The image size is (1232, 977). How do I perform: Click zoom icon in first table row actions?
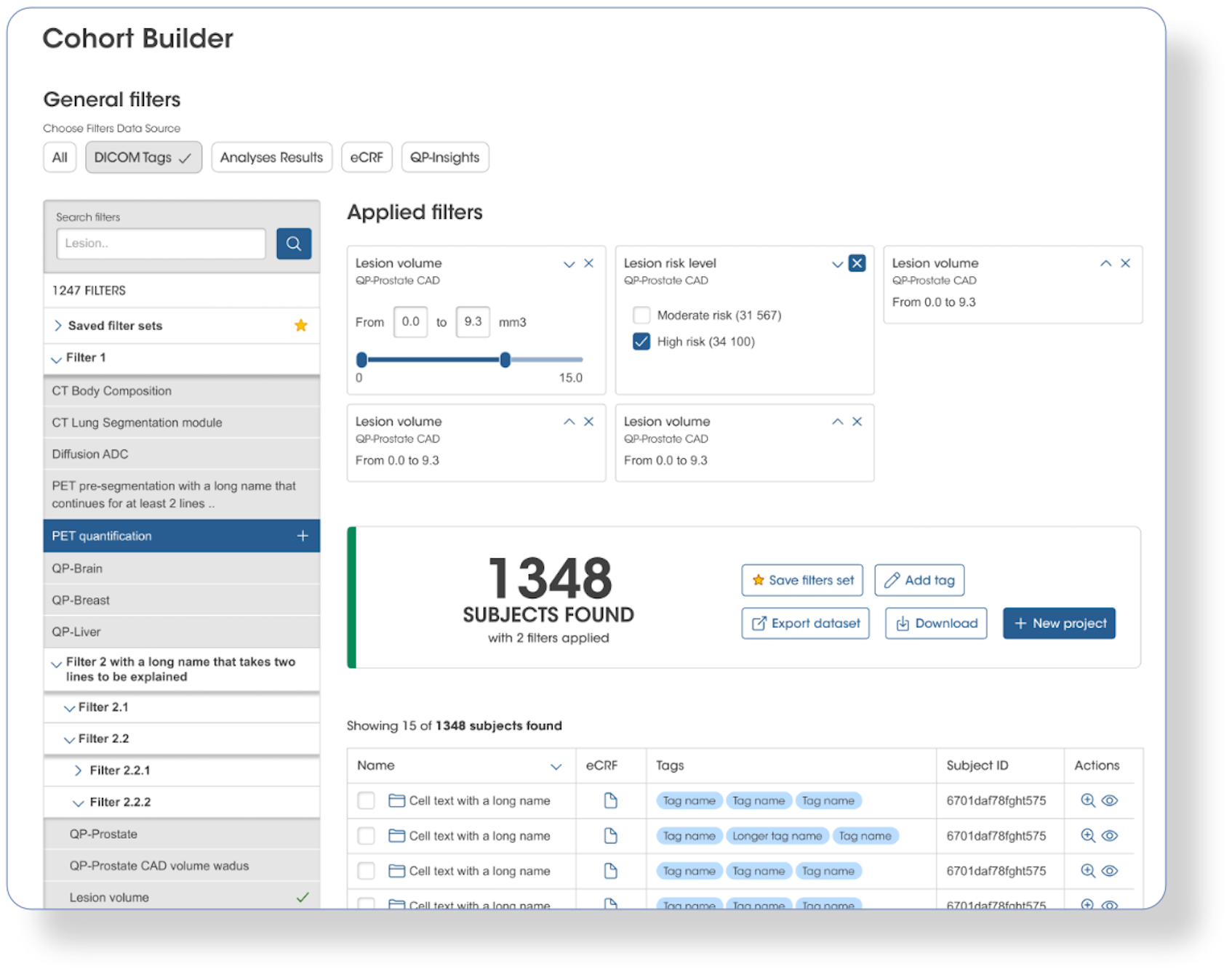[1088, 800]
